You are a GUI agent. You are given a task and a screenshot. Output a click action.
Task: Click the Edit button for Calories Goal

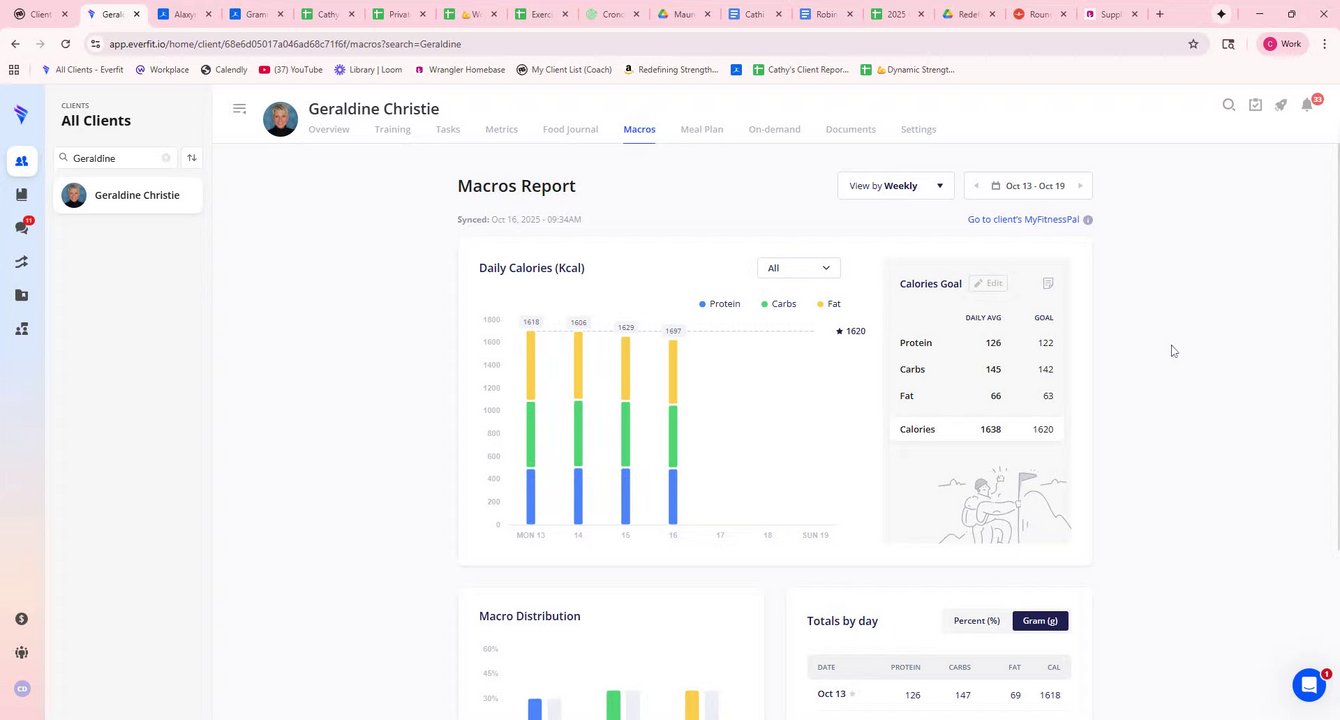coord(988,284)
